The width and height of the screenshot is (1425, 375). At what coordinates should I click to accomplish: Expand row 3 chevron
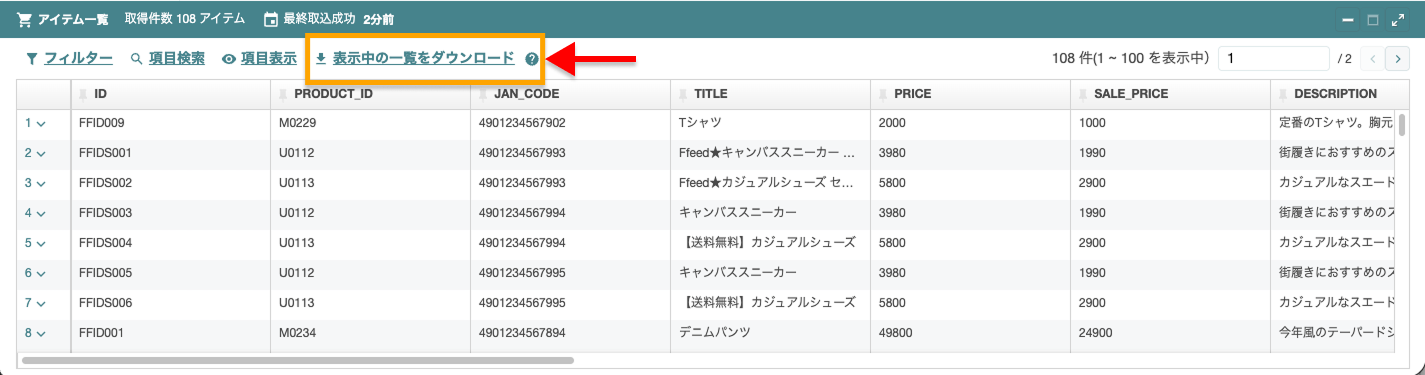tap(41, 184)
